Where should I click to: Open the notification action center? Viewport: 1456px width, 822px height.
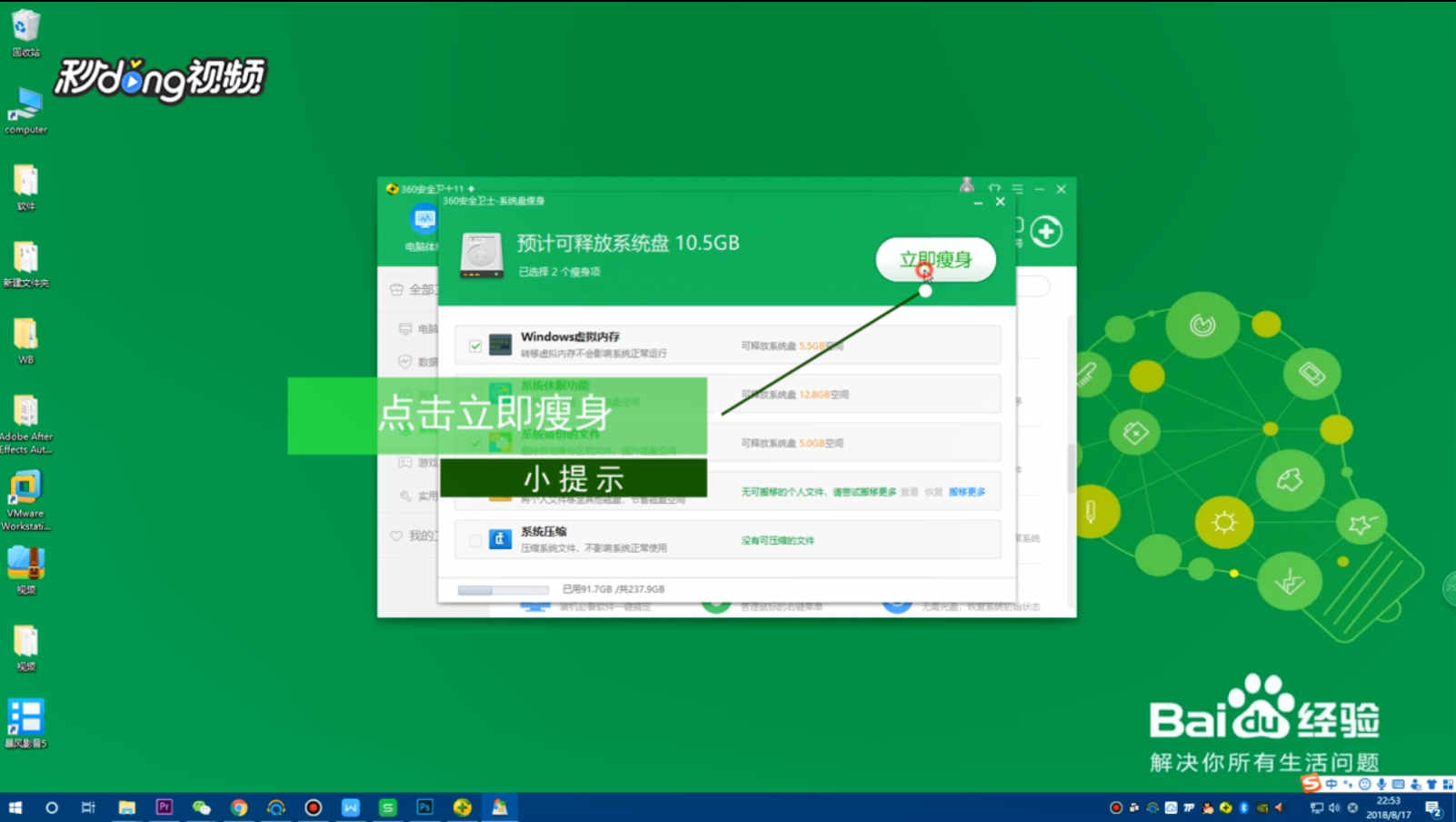pos(1433,807)
